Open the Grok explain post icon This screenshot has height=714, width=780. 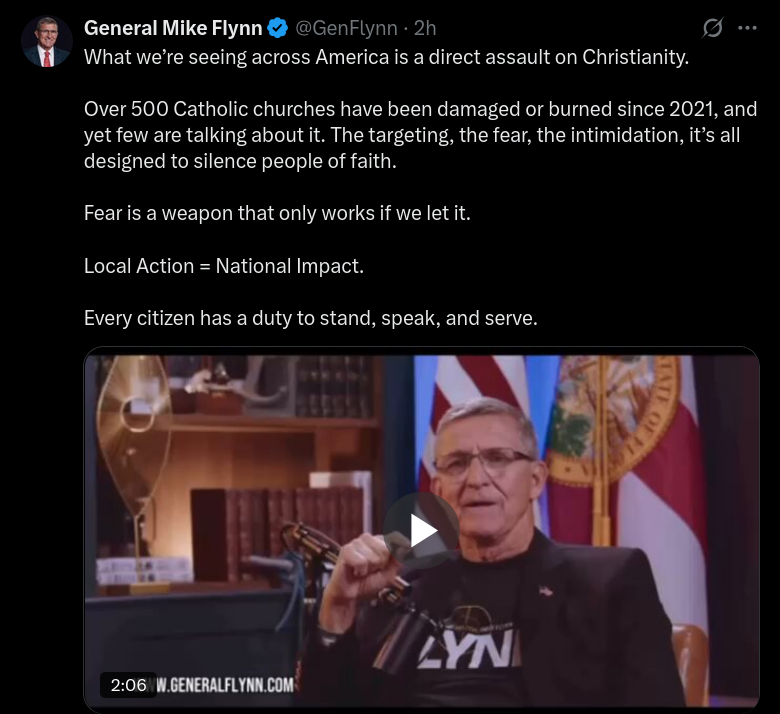[x=712, y=28]
